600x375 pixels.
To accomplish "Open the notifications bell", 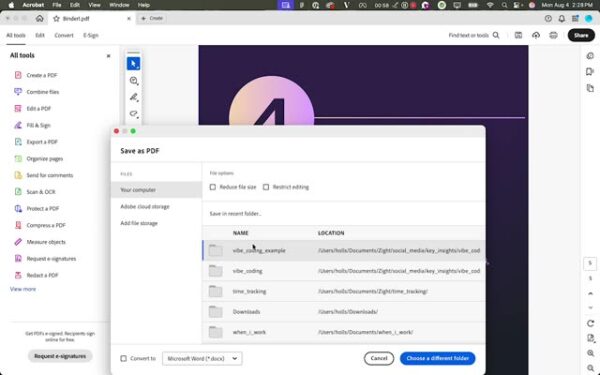I will point(561,18).
